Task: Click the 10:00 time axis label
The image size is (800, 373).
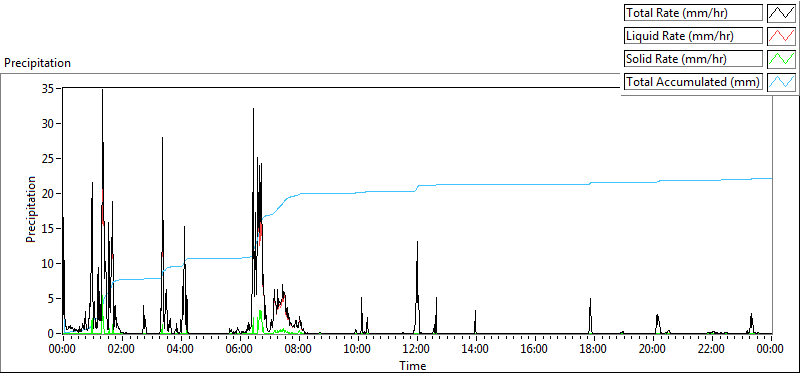Action: [358, 349]
